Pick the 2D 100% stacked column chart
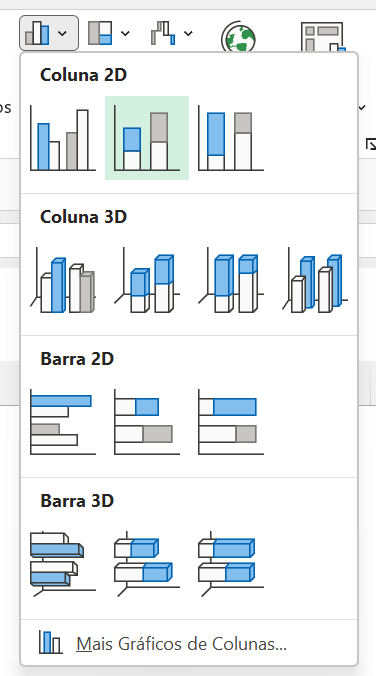Screen dimensions: 376x676 (231, 138)
